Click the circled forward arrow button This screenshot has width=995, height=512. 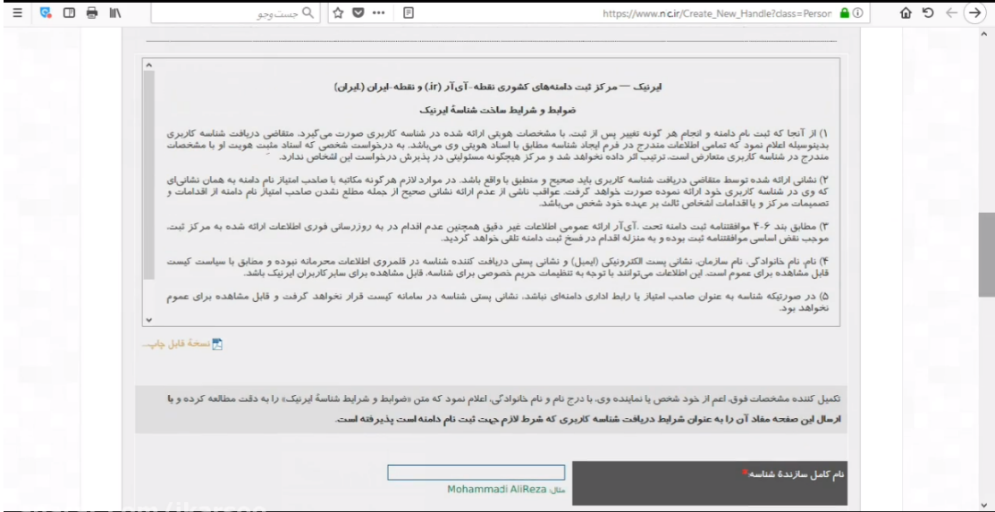tap(975, 13)
